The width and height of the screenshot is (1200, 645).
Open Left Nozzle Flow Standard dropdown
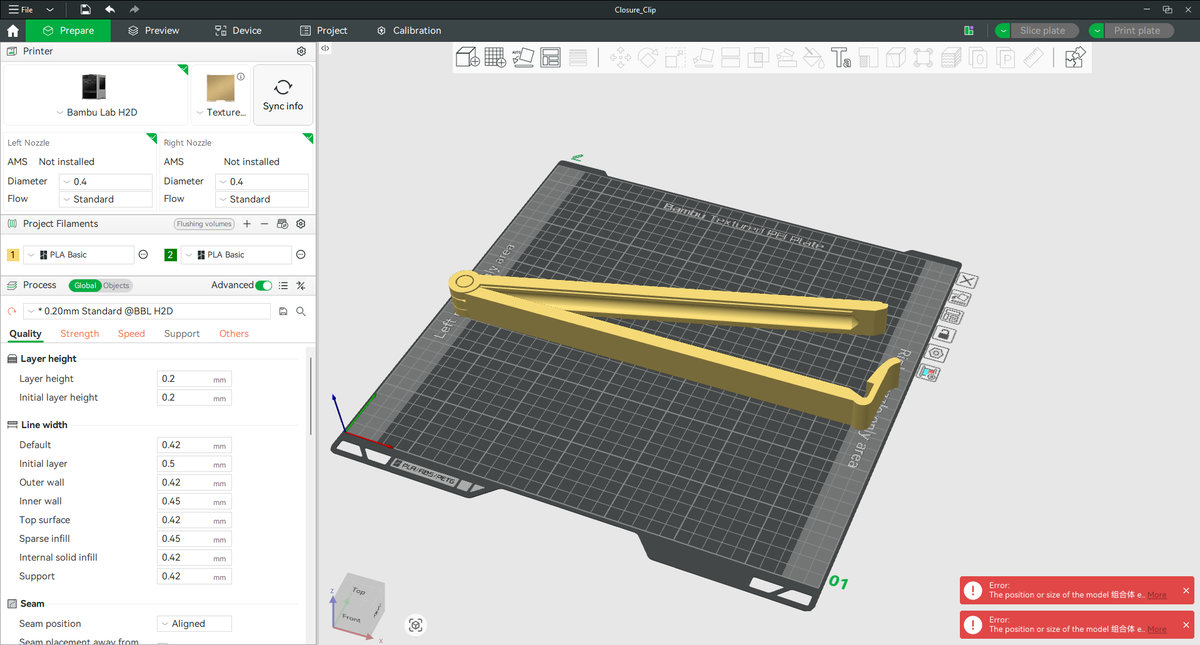[106, 199]
